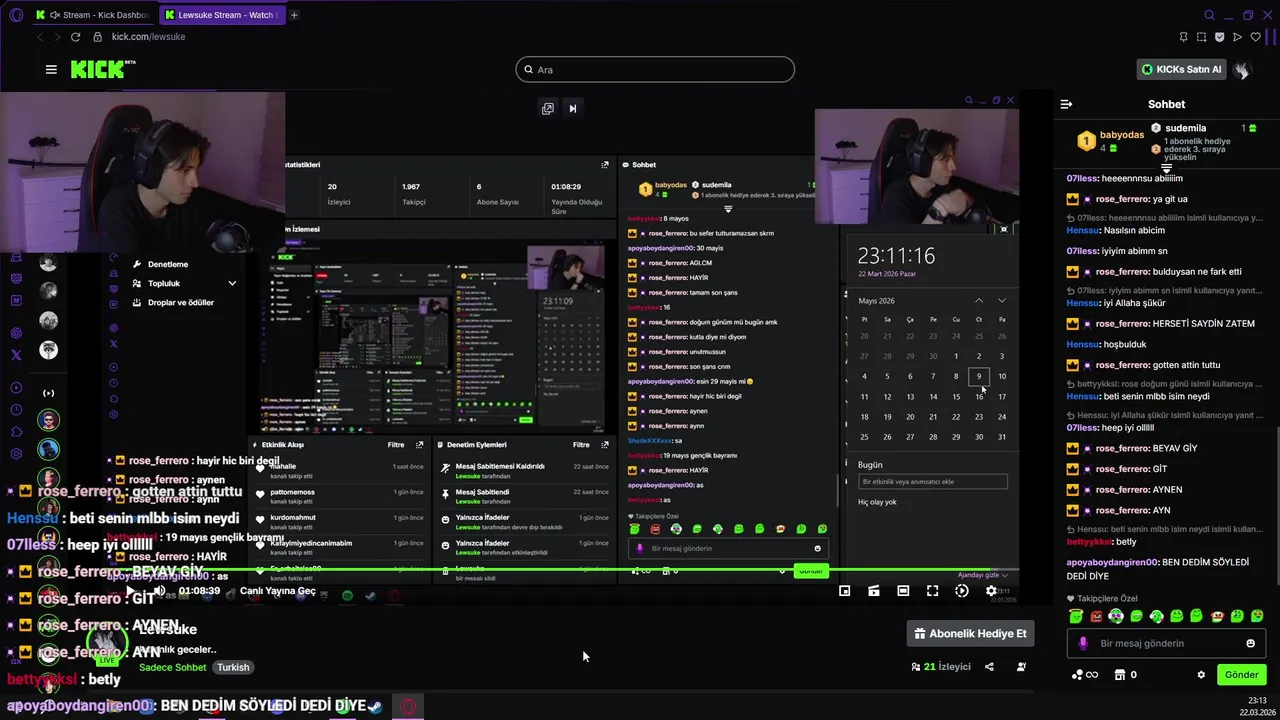Pop out the Etkinlik Akışı panel
The height and width of the screenshot is (720, 1280).
pos(419,445)
